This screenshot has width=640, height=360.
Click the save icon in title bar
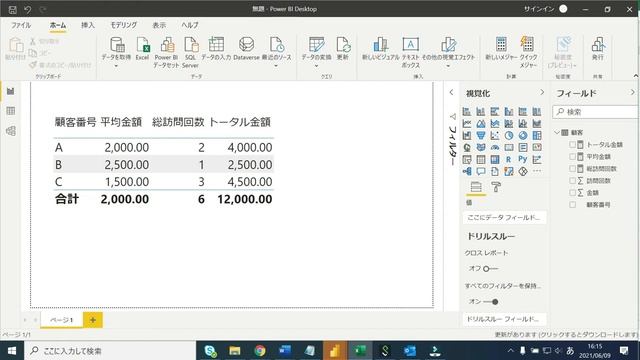pos(13,9)
